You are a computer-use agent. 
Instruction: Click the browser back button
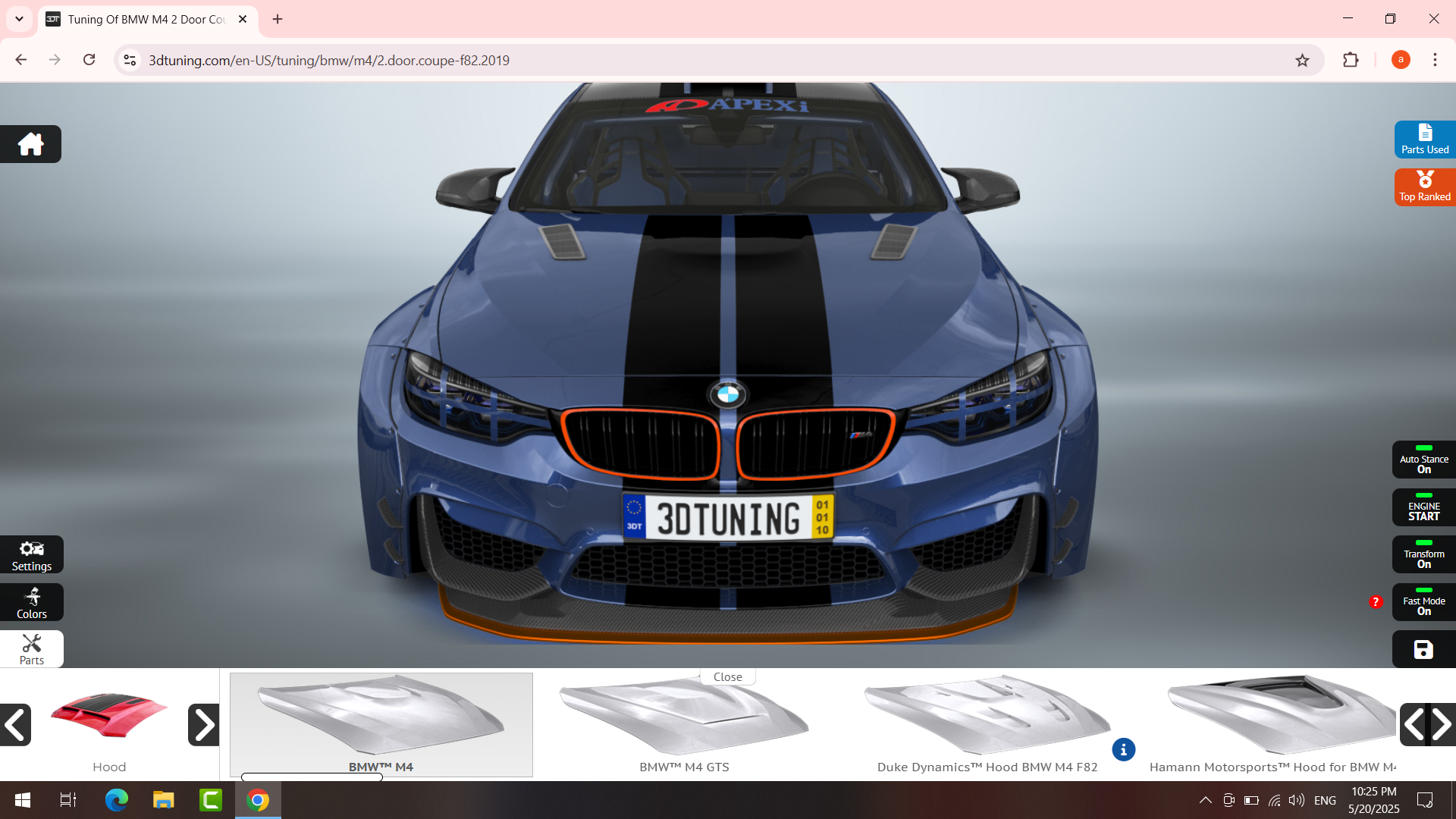[20, 60]
